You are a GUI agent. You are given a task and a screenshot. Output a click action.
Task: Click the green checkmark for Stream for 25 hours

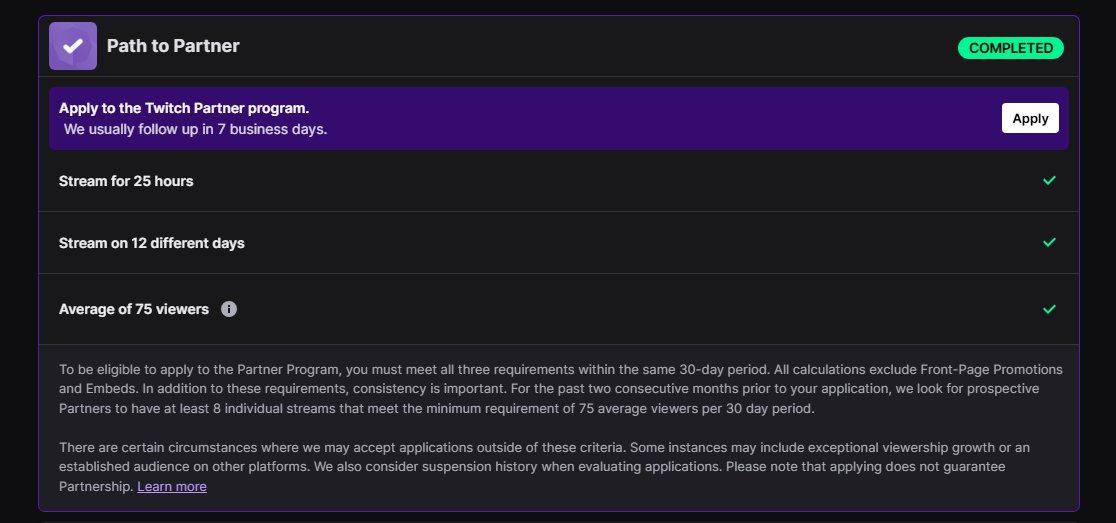point(1049,181)
